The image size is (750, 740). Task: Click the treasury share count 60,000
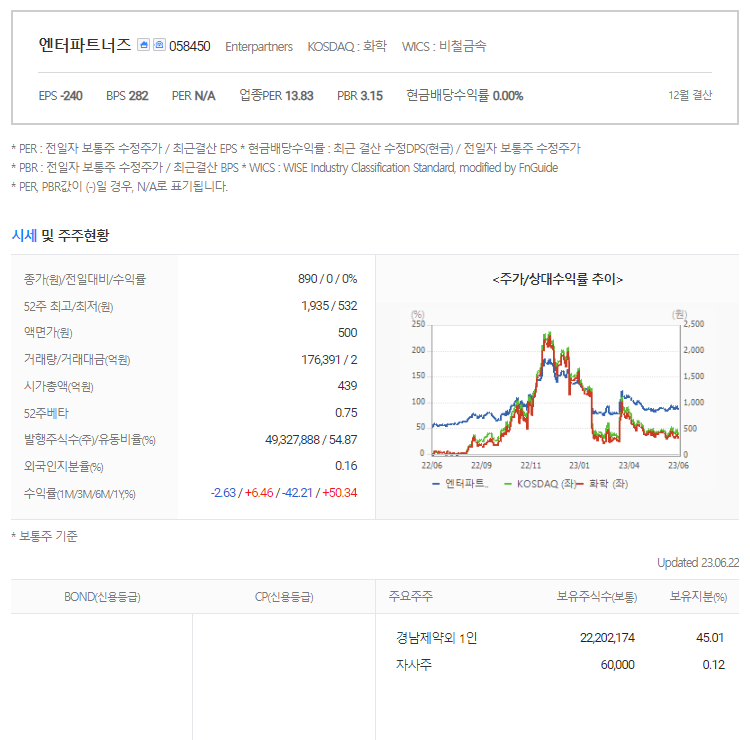tap(618, 664)
